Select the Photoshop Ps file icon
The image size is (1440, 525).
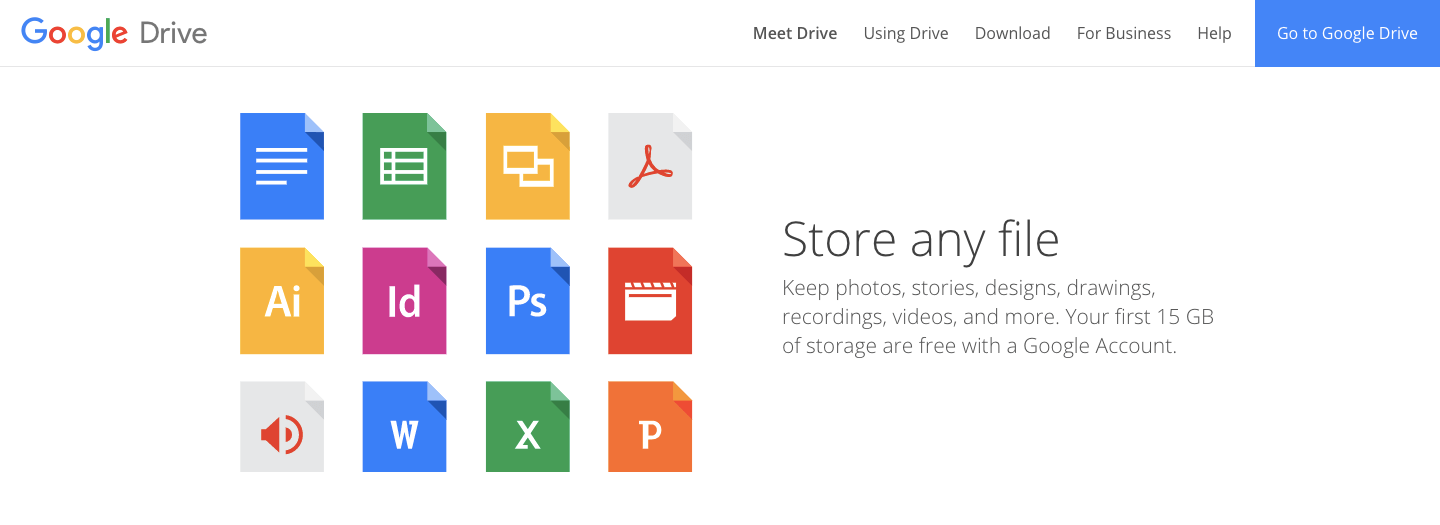(527, 301)
